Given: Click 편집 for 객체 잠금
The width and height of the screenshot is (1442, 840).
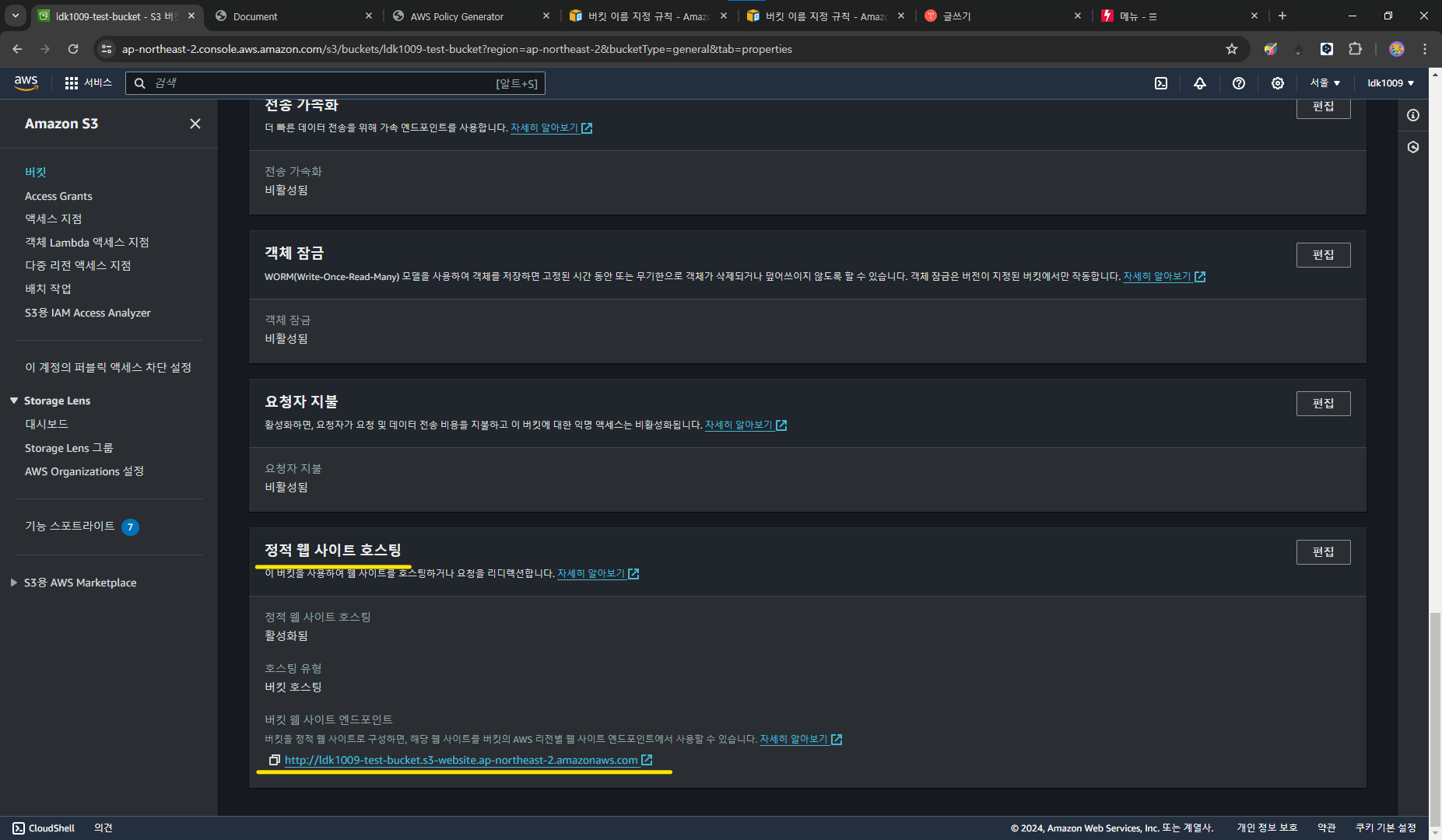Looking at the screenshot, I should pos(1323,255).
